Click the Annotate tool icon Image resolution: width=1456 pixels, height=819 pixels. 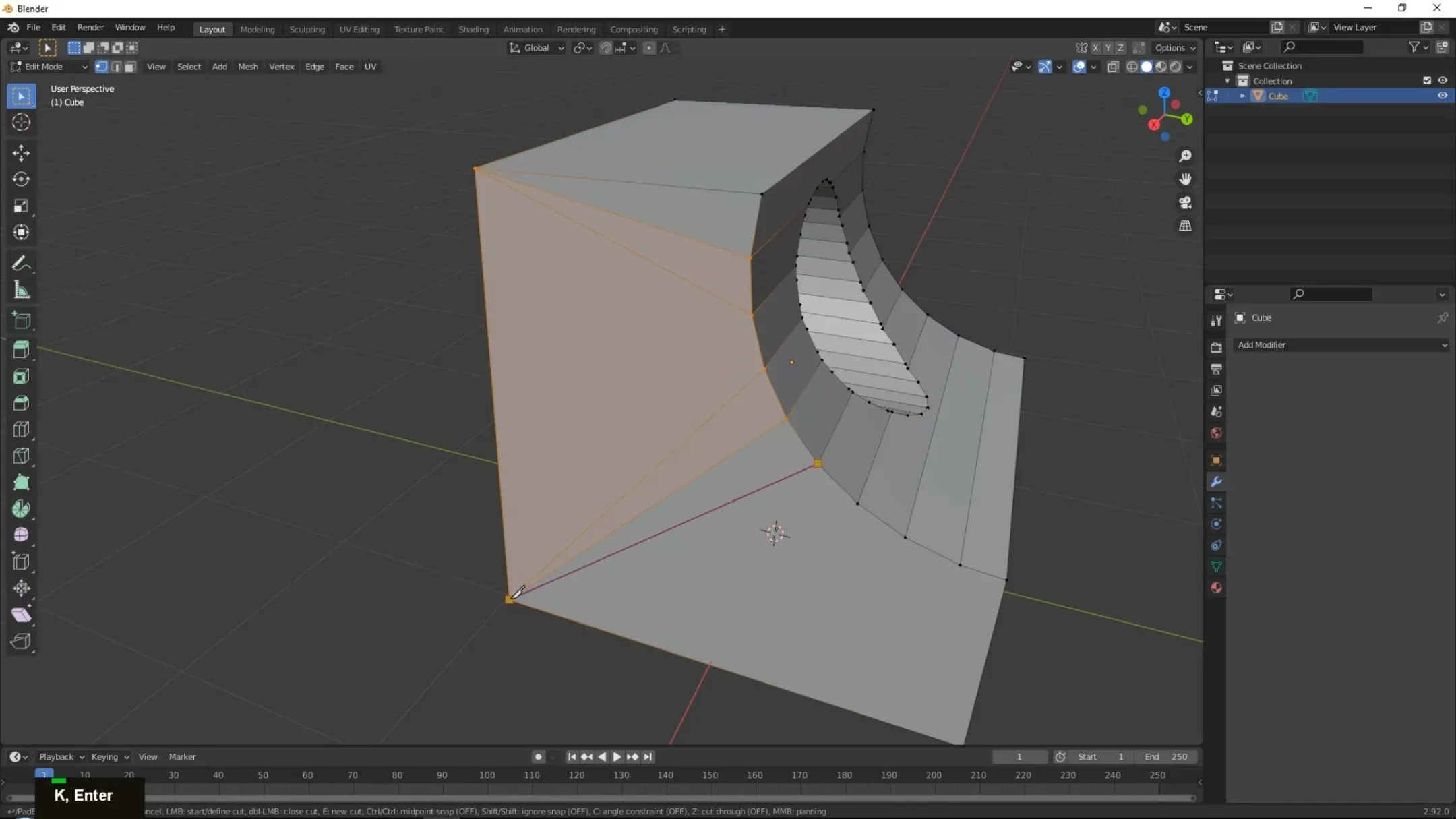pos(21,264)
